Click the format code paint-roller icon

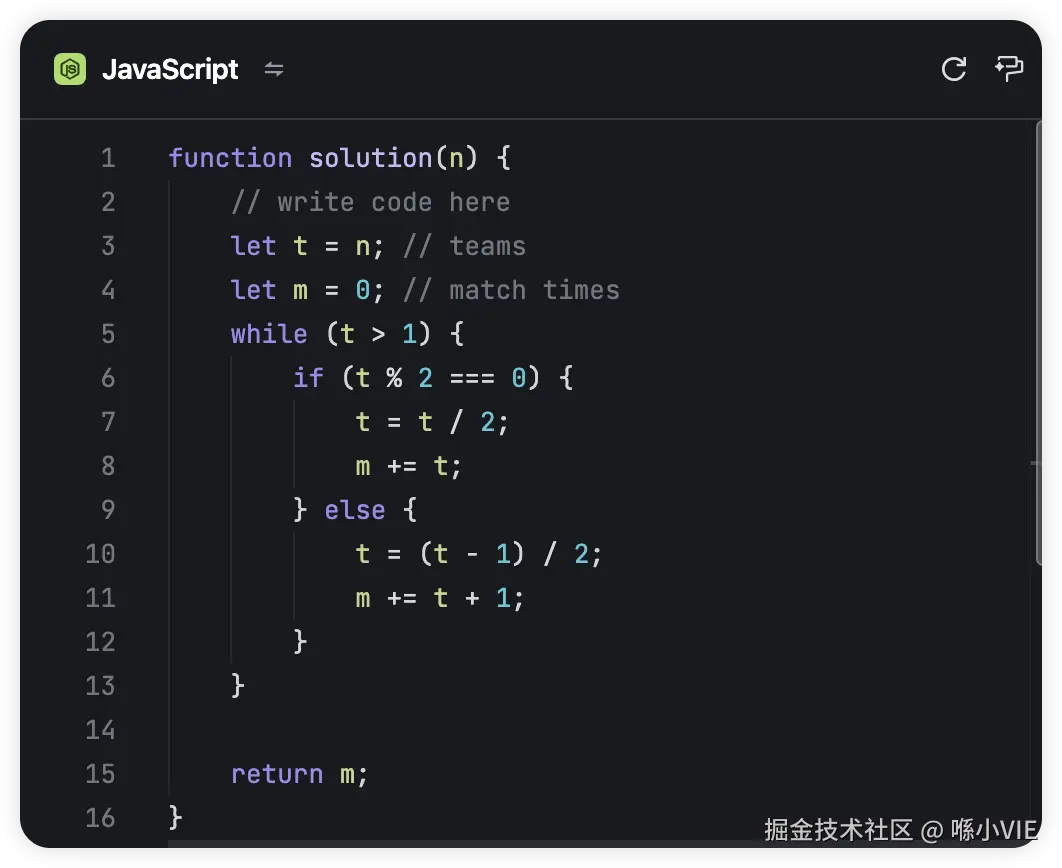(x=1009, y=69)
